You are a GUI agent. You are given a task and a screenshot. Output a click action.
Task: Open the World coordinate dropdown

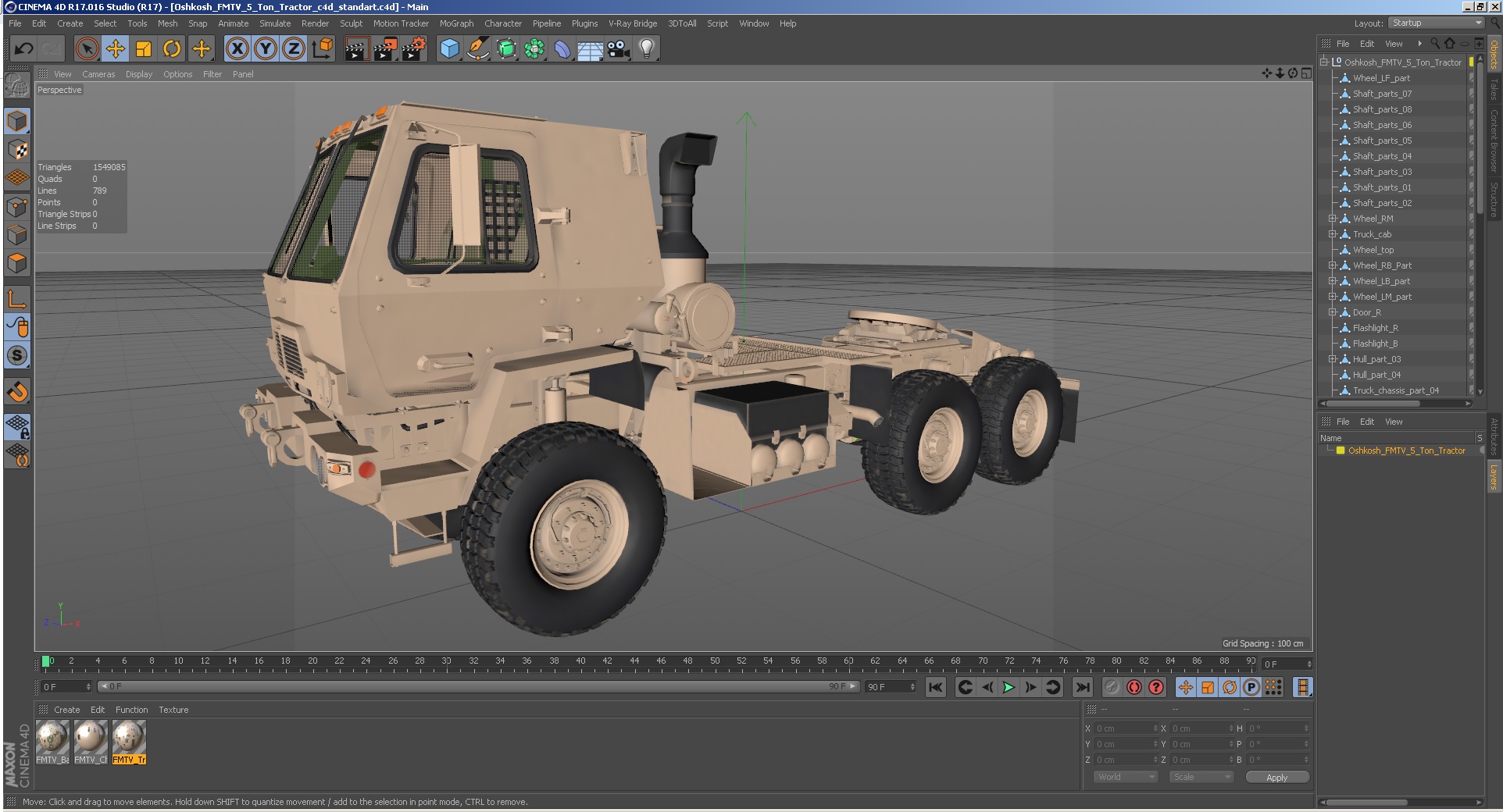(x=1126, y=777)
